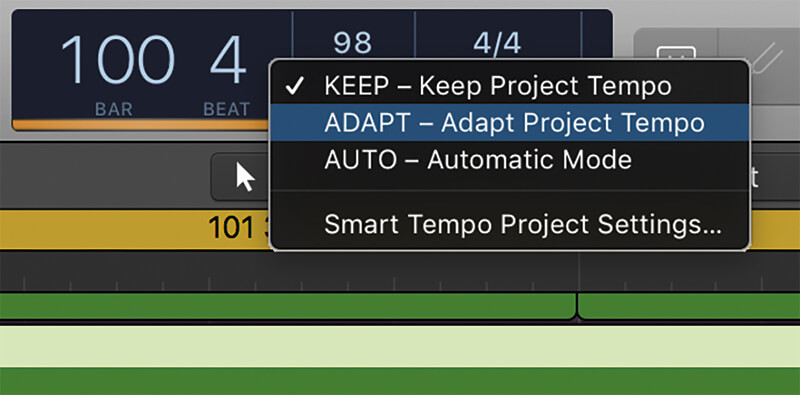This screenshot has width=800, height=395.
Task: Select the pale green track lane
Action: 400,346
